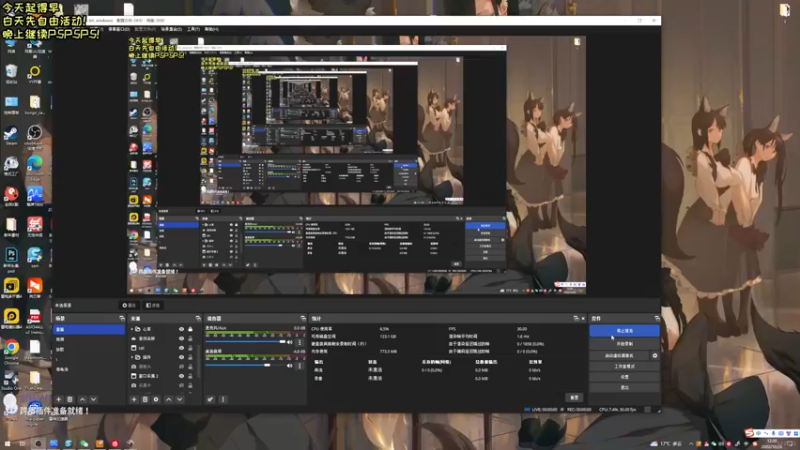The width and height of the screenshot is (800, 450).
Task: Click the 停止推流 stop streaming button
Action: coord(624,331)
